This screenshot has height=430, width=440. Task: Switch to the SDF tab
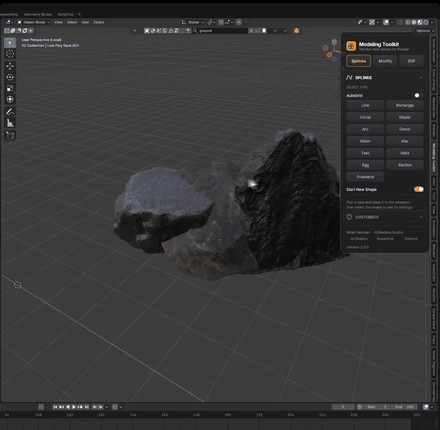(x=411, y=61)
